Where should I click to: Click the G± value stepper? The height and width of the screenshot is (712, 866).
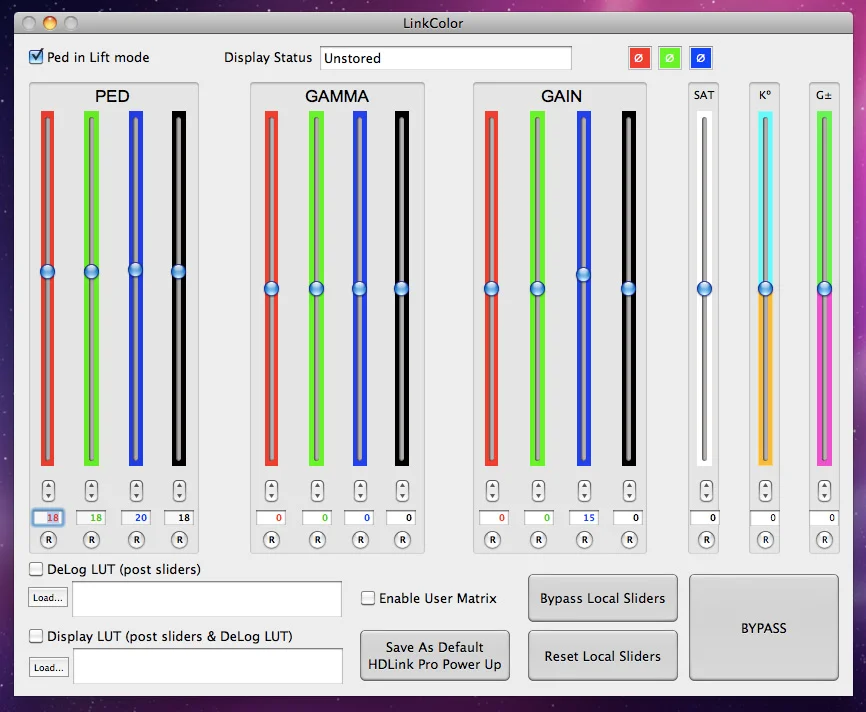pyautogui.click(x=824, y=491)
